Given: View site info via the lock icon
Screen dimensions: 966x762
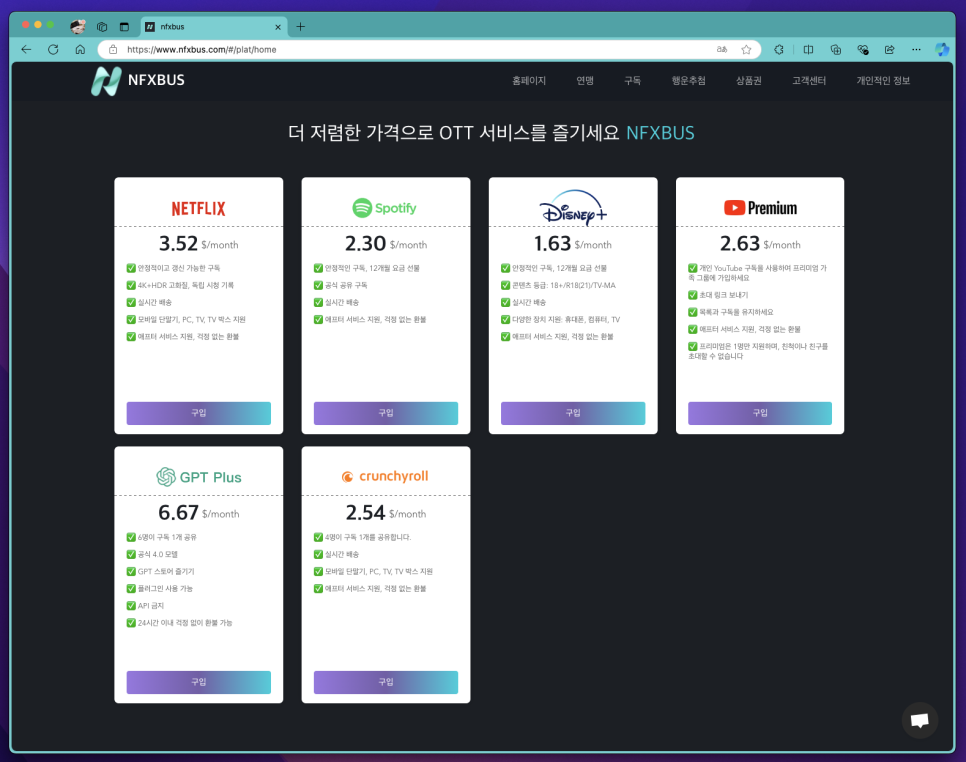Looking at the screenshot, I should tap(113, 49).
